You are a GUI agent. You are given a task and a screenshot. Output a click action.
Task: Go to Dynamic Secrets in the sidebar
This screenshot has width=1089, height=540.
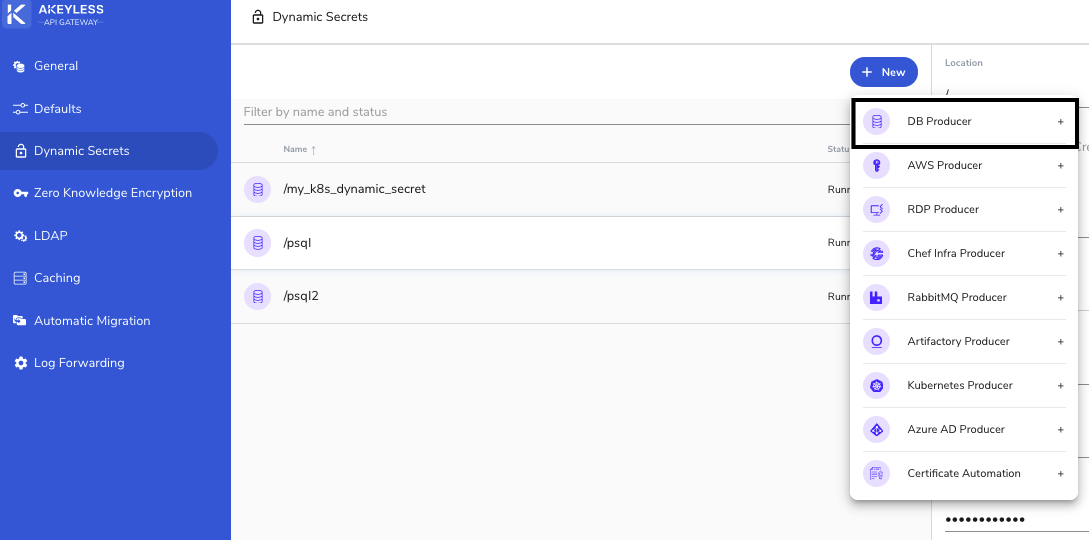coord(109,151)
